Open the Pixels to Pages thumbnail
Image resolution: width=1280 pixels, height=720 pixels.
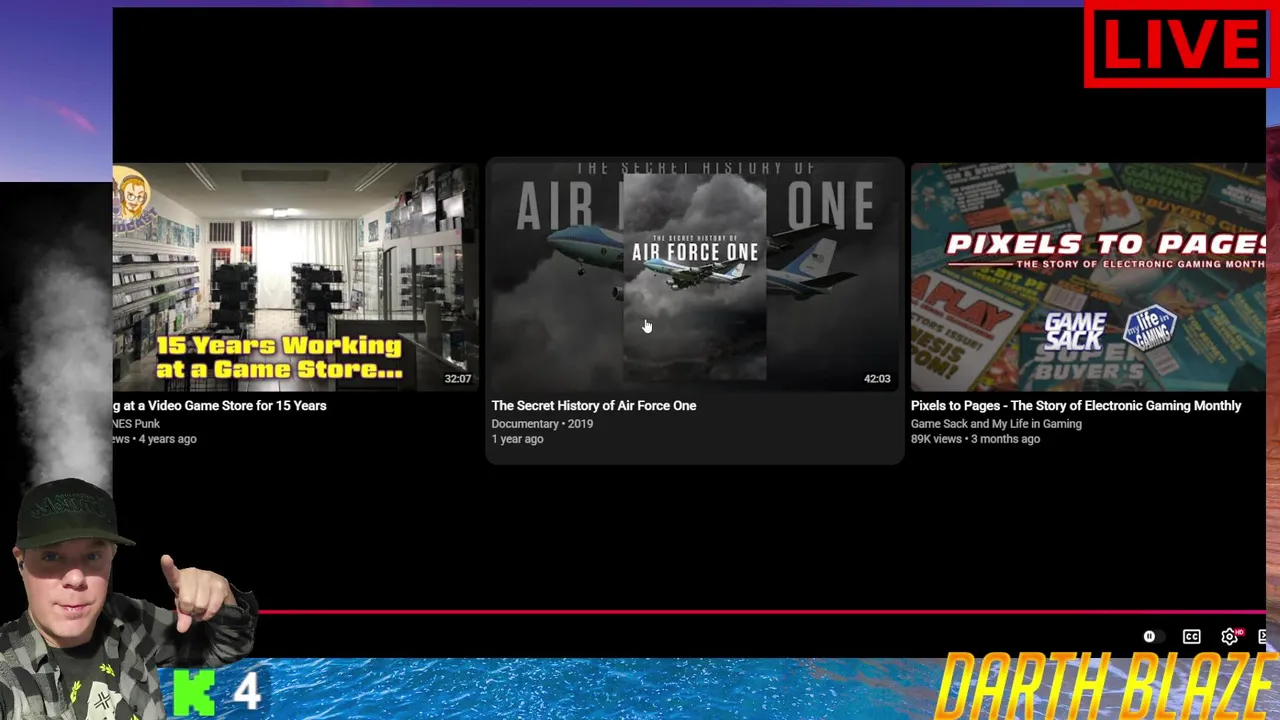pyautogui.click(x=1088, y=277)
